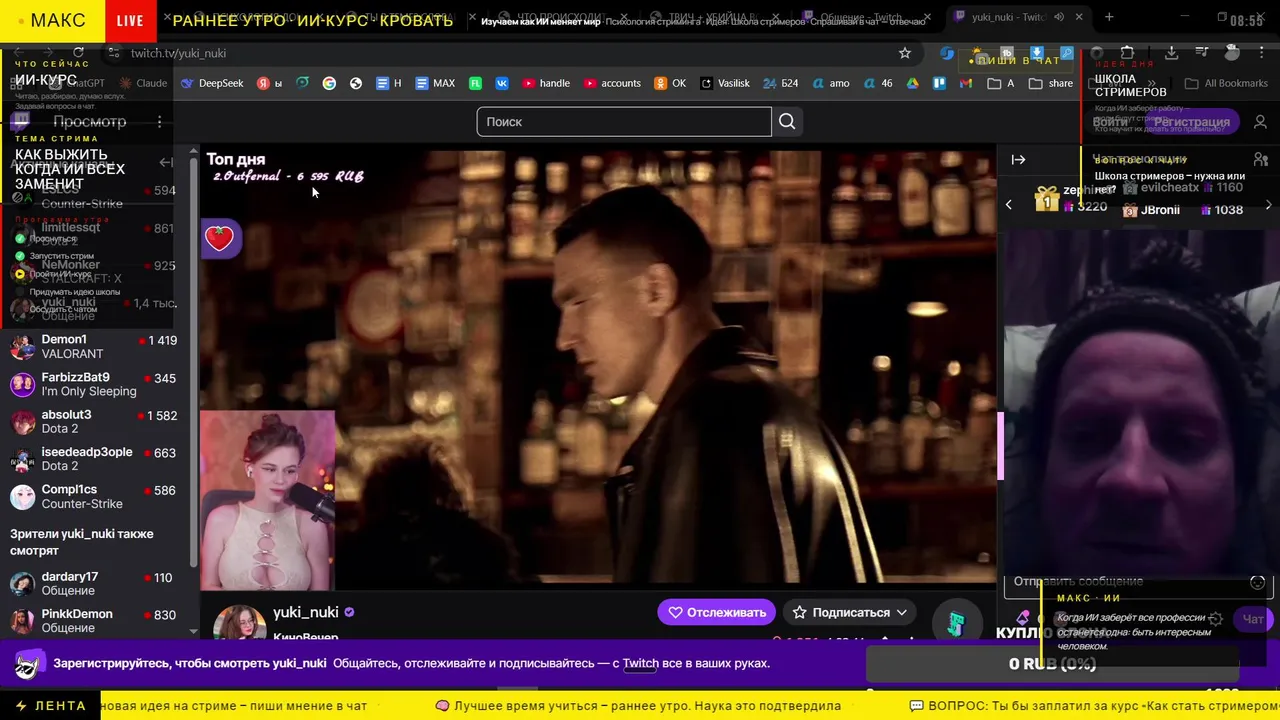Click the heart emote icon over video
This screenshot has height=720, width=1280.
(219, 238)
